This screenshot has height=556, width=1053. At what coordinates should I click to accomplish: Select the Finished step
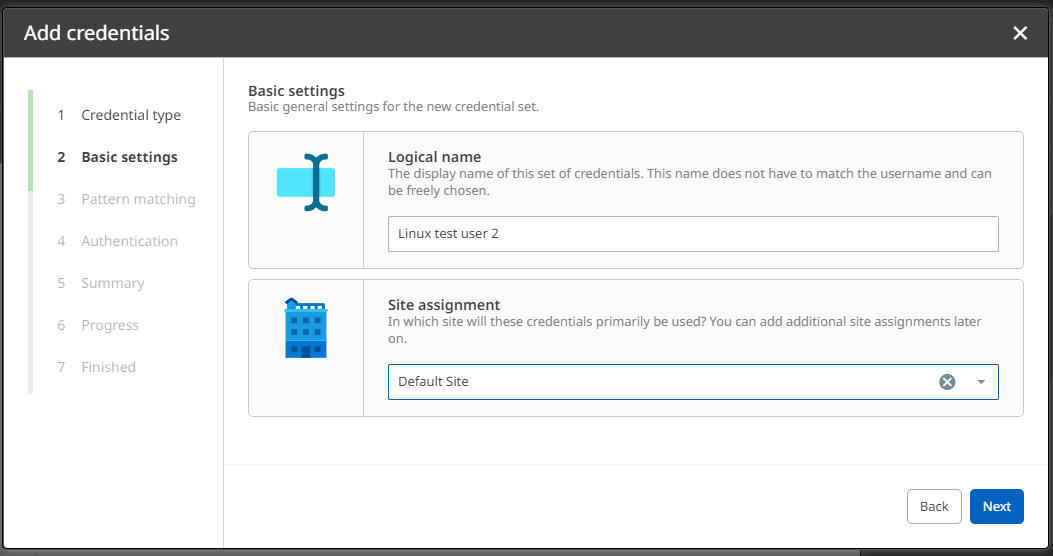[108, 367]
